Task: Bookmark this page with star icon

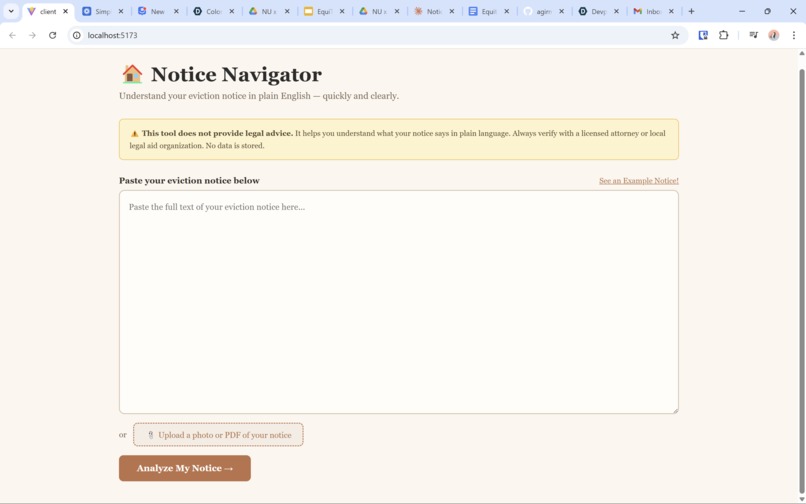Action: tap(675, 35)
